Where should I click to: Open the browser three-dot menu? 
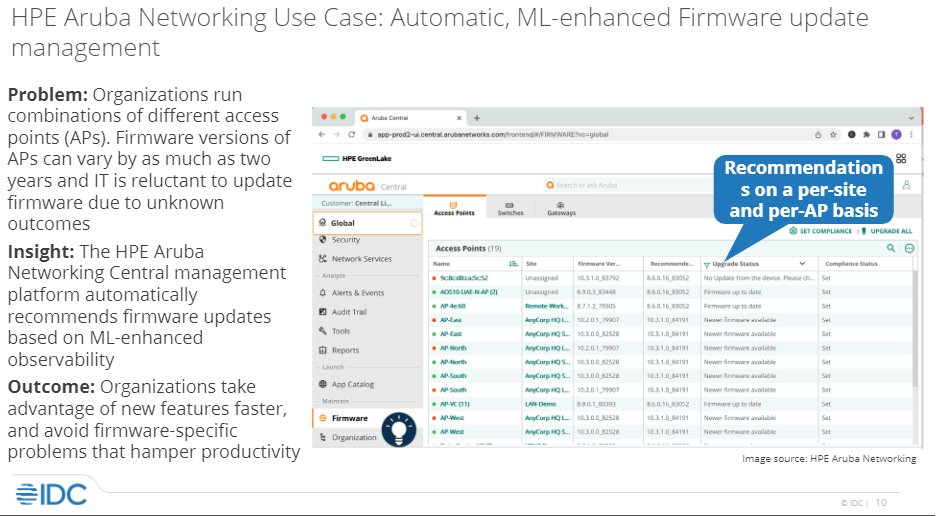coord(911,135)
